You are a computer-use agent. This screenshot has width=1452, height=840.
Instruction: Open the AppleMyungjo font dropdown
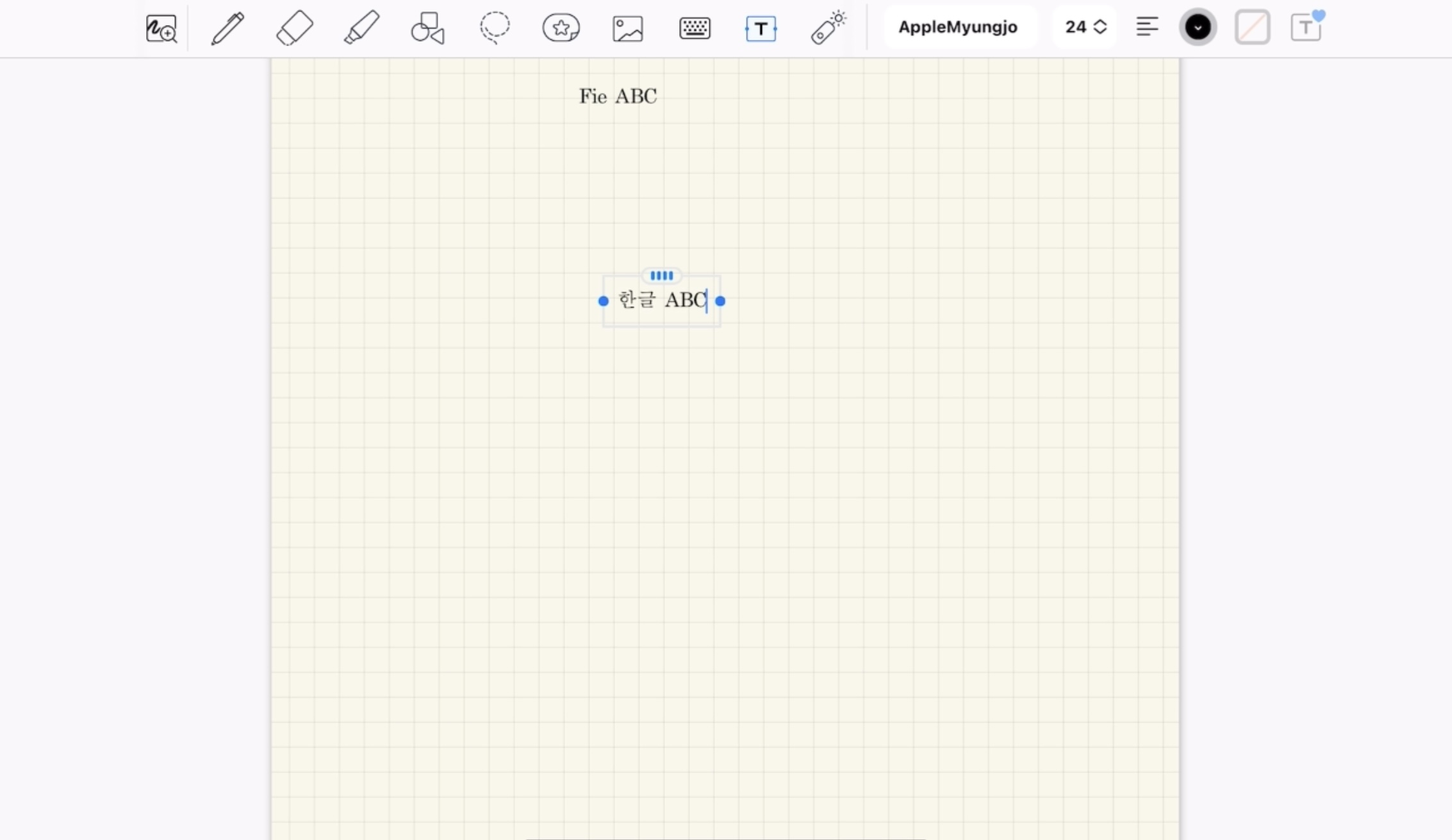957,27
